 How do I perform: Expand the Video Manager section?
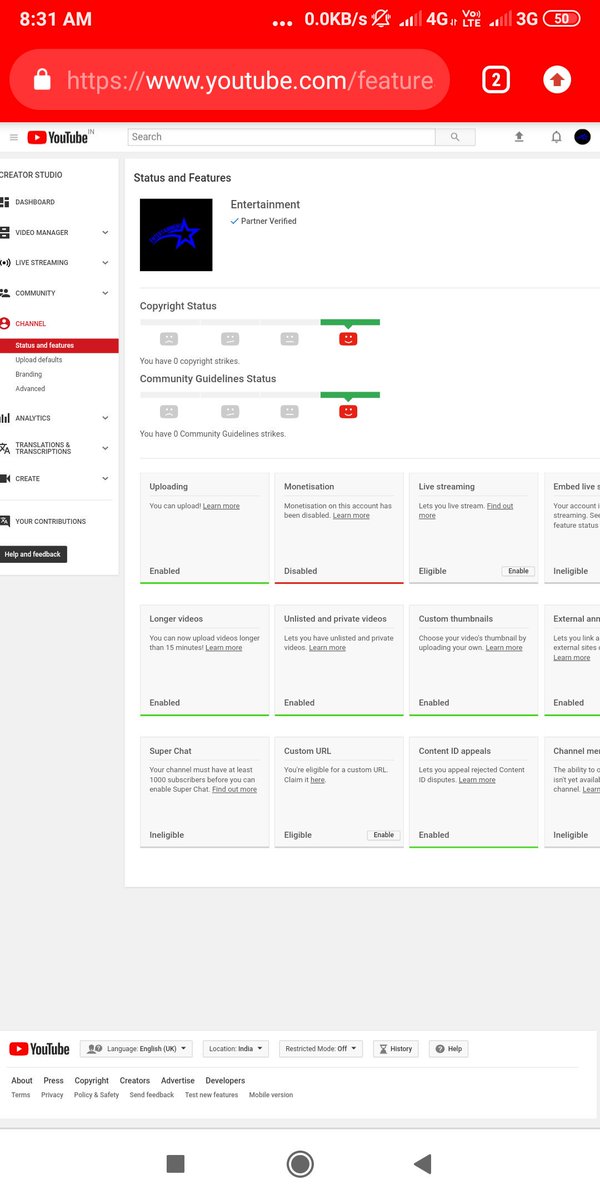click(x=54, y=232)
